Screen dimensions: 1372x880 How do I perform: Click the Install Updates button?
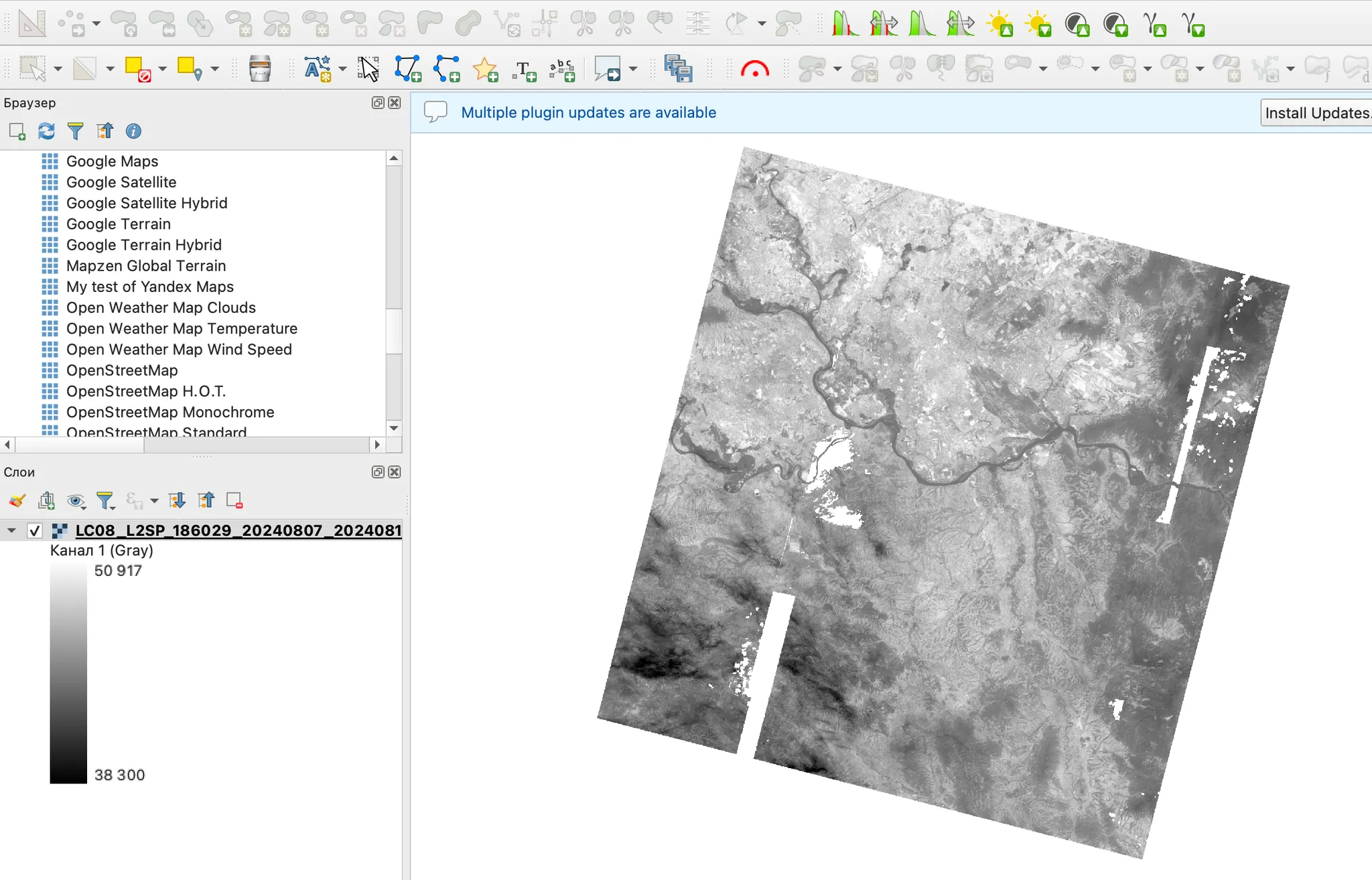1316,113
